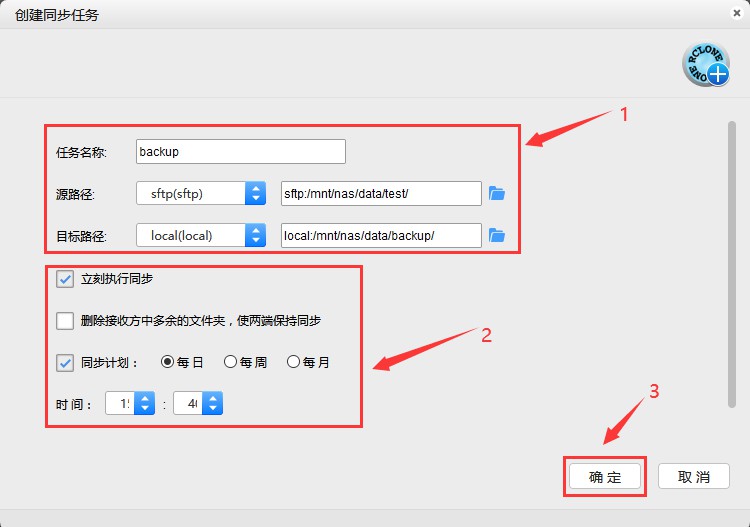The height and width of the screenshot is (527, 750).
Task: Open the sftp(sftp) source type dropdown
Action: point(201,193)
